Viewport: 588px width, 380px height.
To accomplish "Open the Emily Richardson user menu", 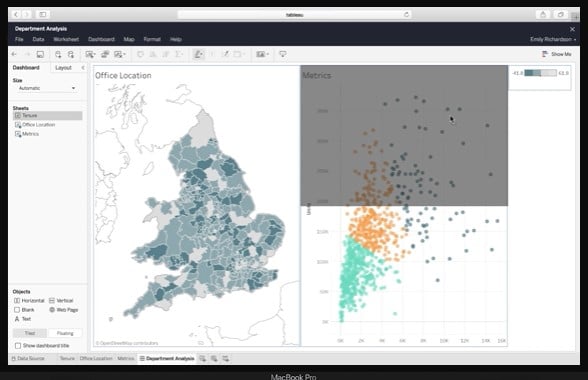I will [553, 39].
